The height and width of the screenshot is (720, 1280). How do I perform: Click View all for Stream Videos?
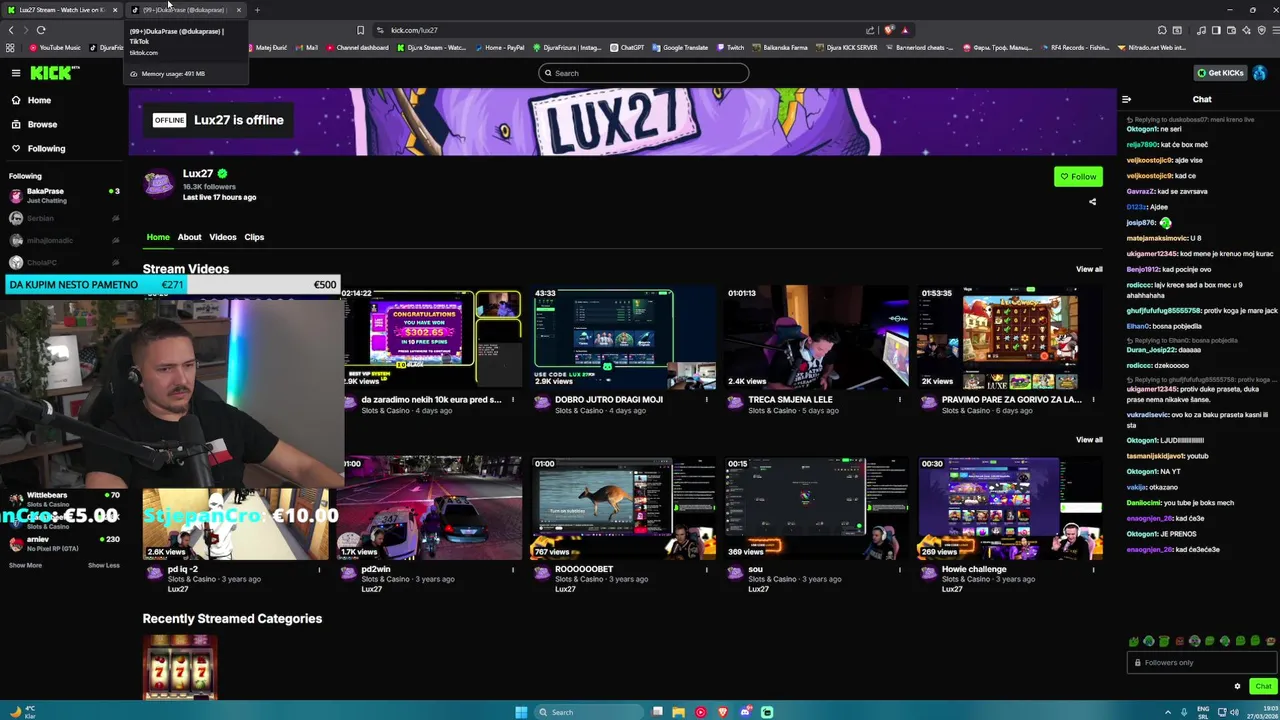click(1089, 269)
